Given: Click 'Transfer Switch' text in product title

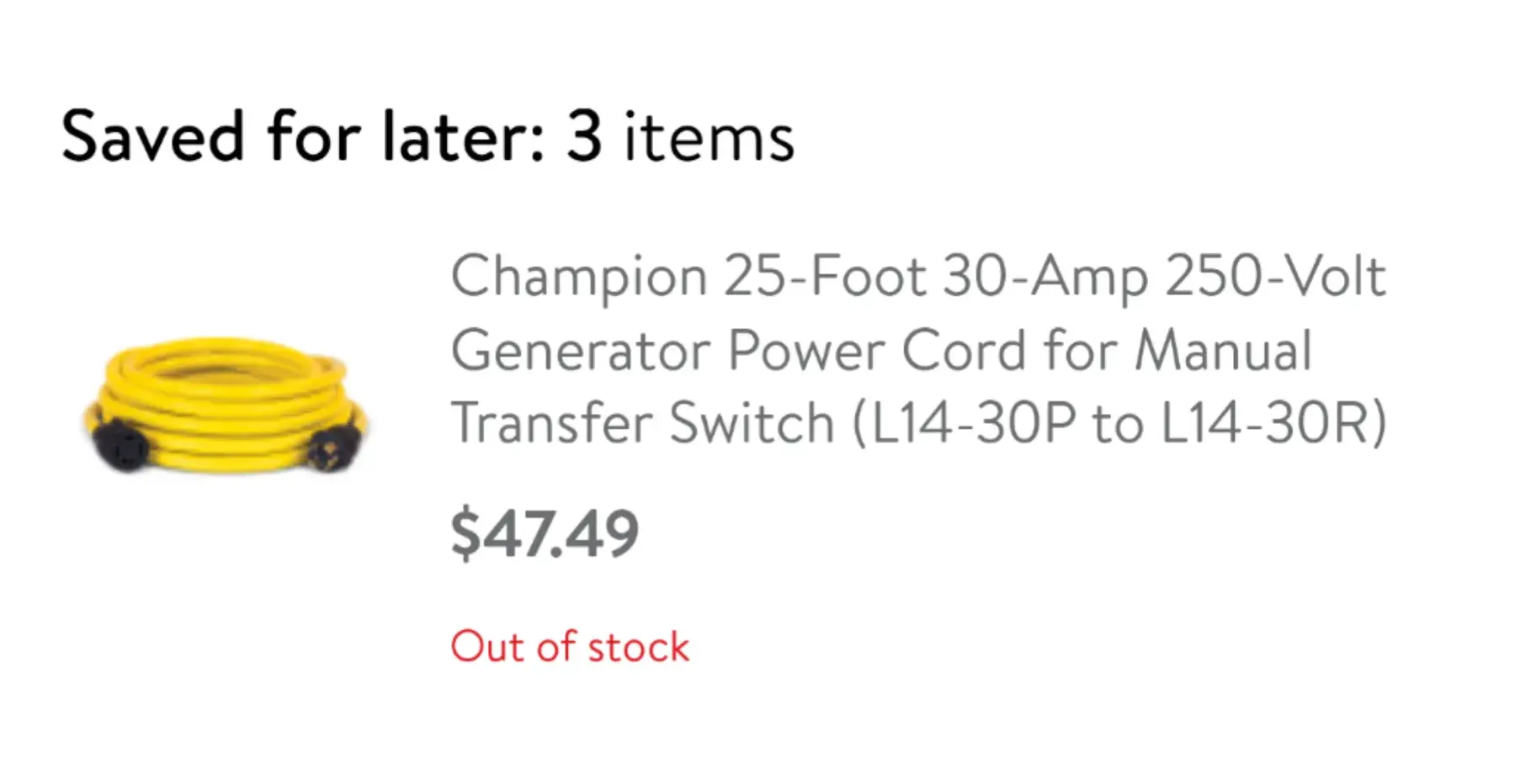Looking at the screenshot, I should [643, 423].
